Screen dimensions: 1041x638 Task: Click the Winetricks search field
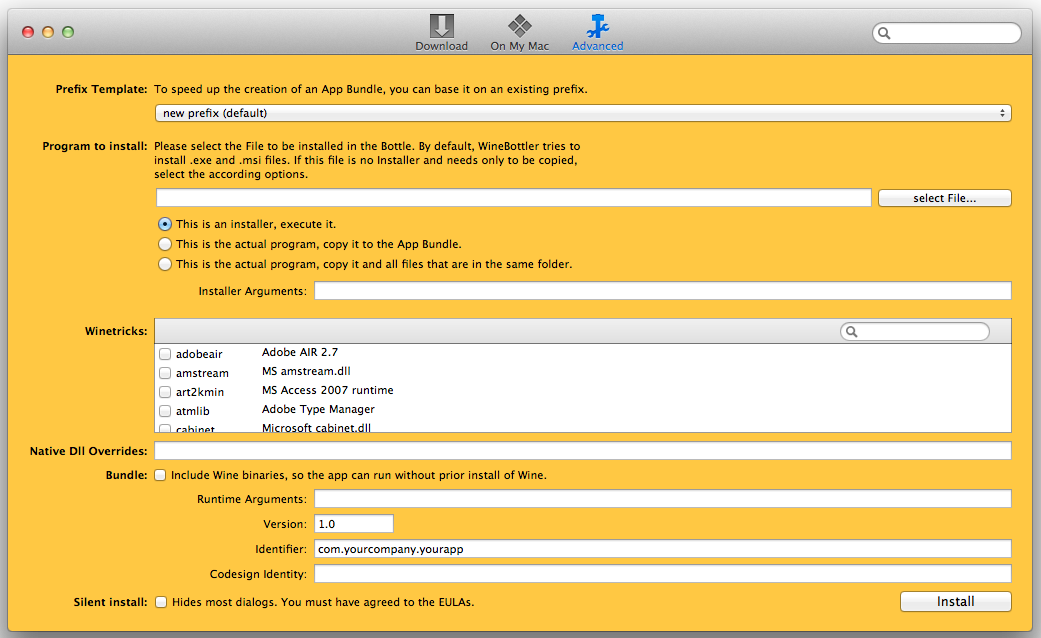coord(915,331)
